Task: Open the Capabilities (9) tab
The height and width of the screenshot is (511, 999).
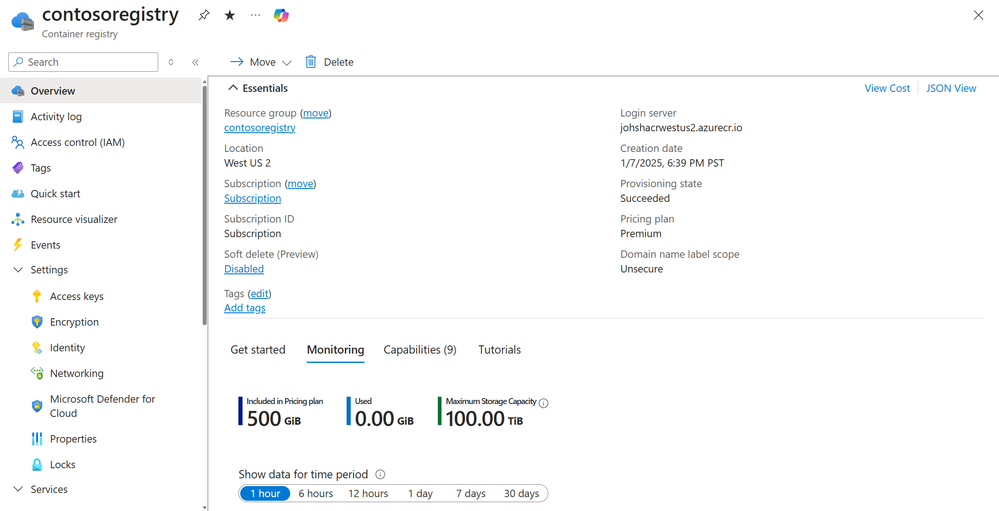Action: pos(420,350)
